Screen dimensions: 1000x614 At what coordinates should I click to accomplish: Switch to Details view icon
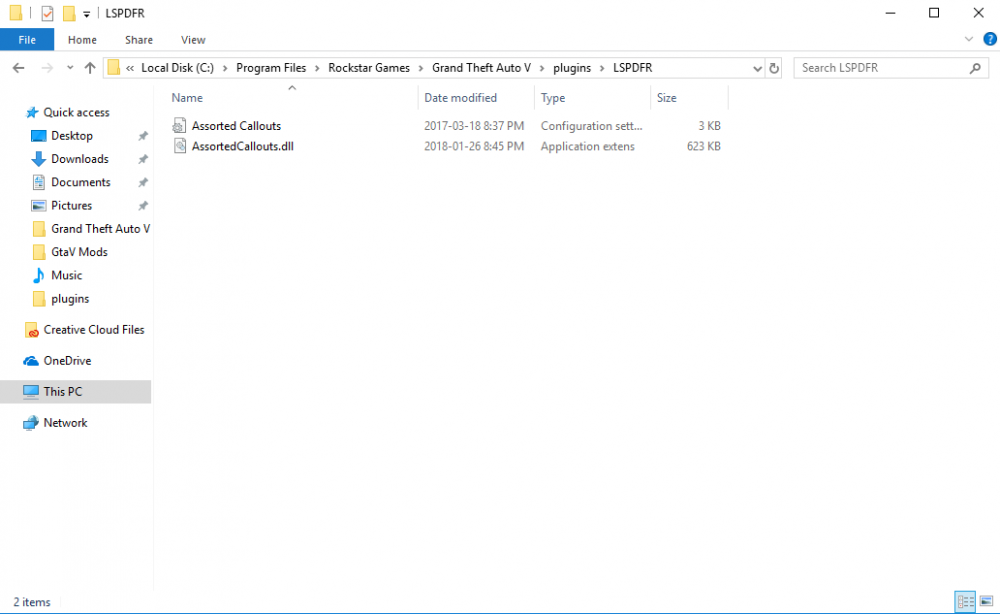(x=965, y=601)
